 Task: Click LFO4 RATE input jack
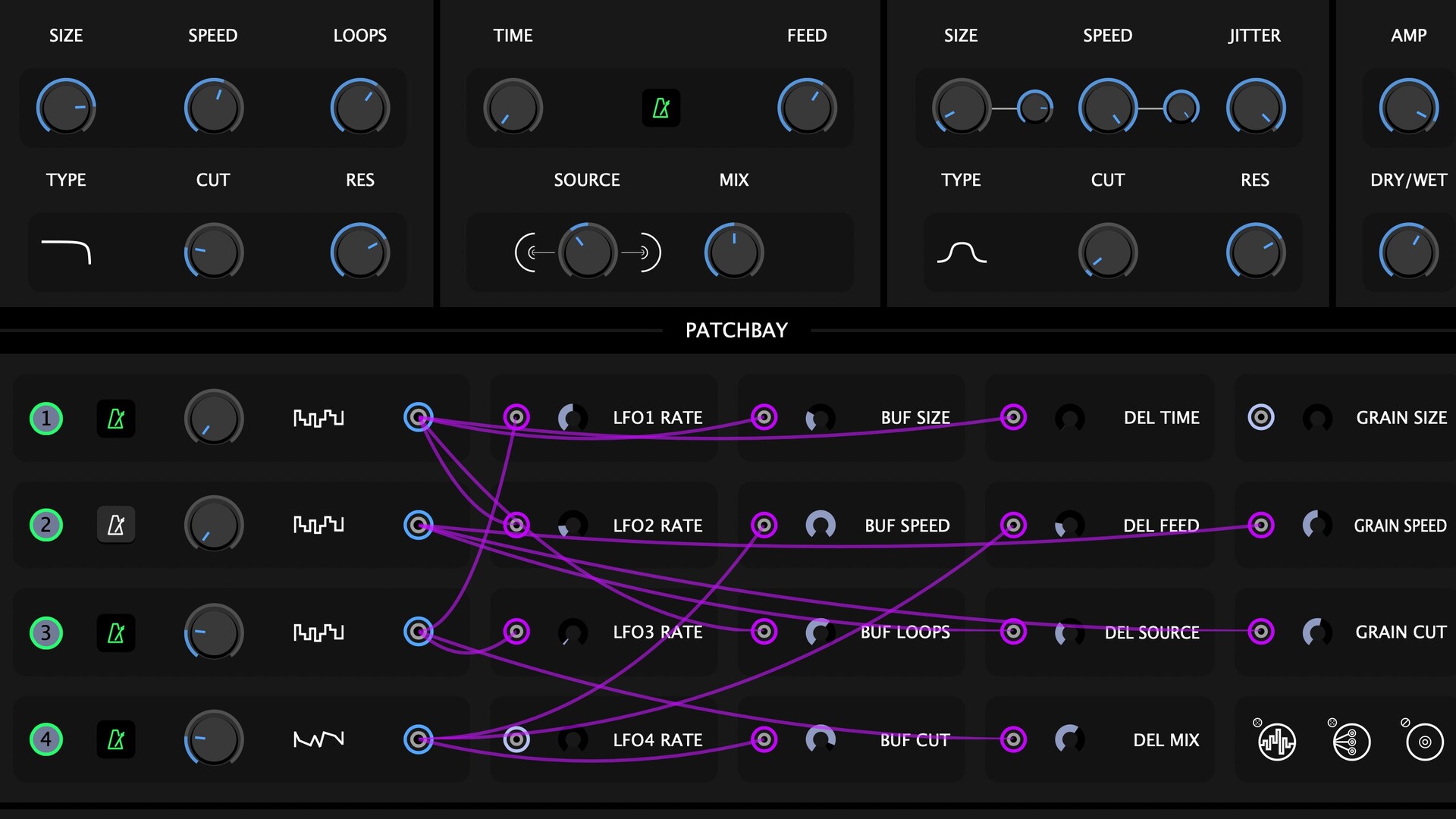tap(516, 739)
